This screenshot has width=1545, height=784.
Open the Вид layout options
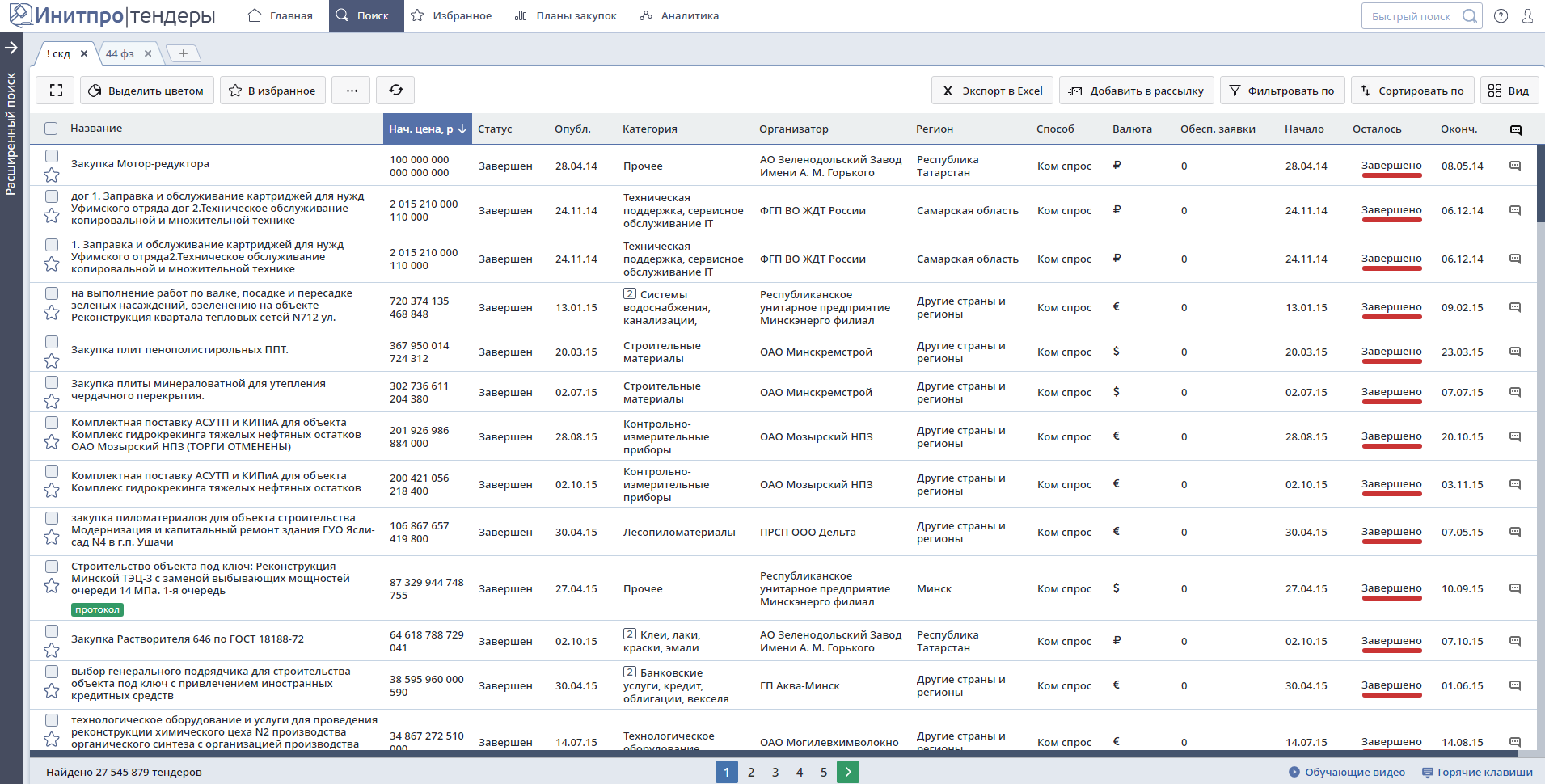click(x=1509, y=91)
